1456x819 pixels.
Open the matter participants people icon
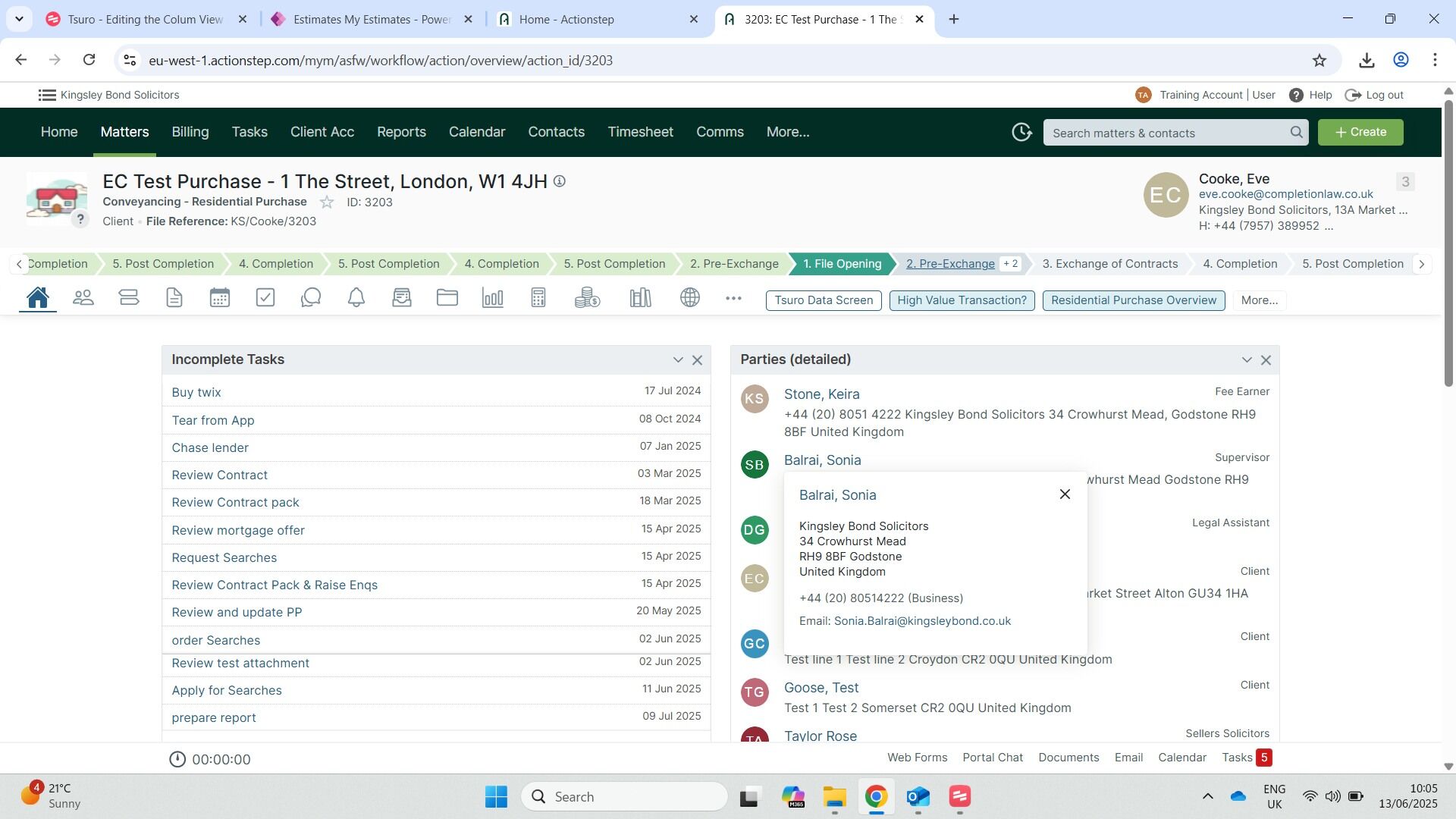click(83, 298)
